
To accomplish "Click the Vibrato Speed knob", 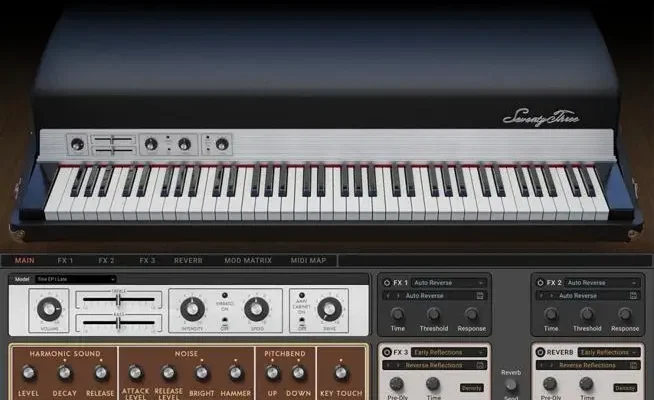I will pos(257,308).
